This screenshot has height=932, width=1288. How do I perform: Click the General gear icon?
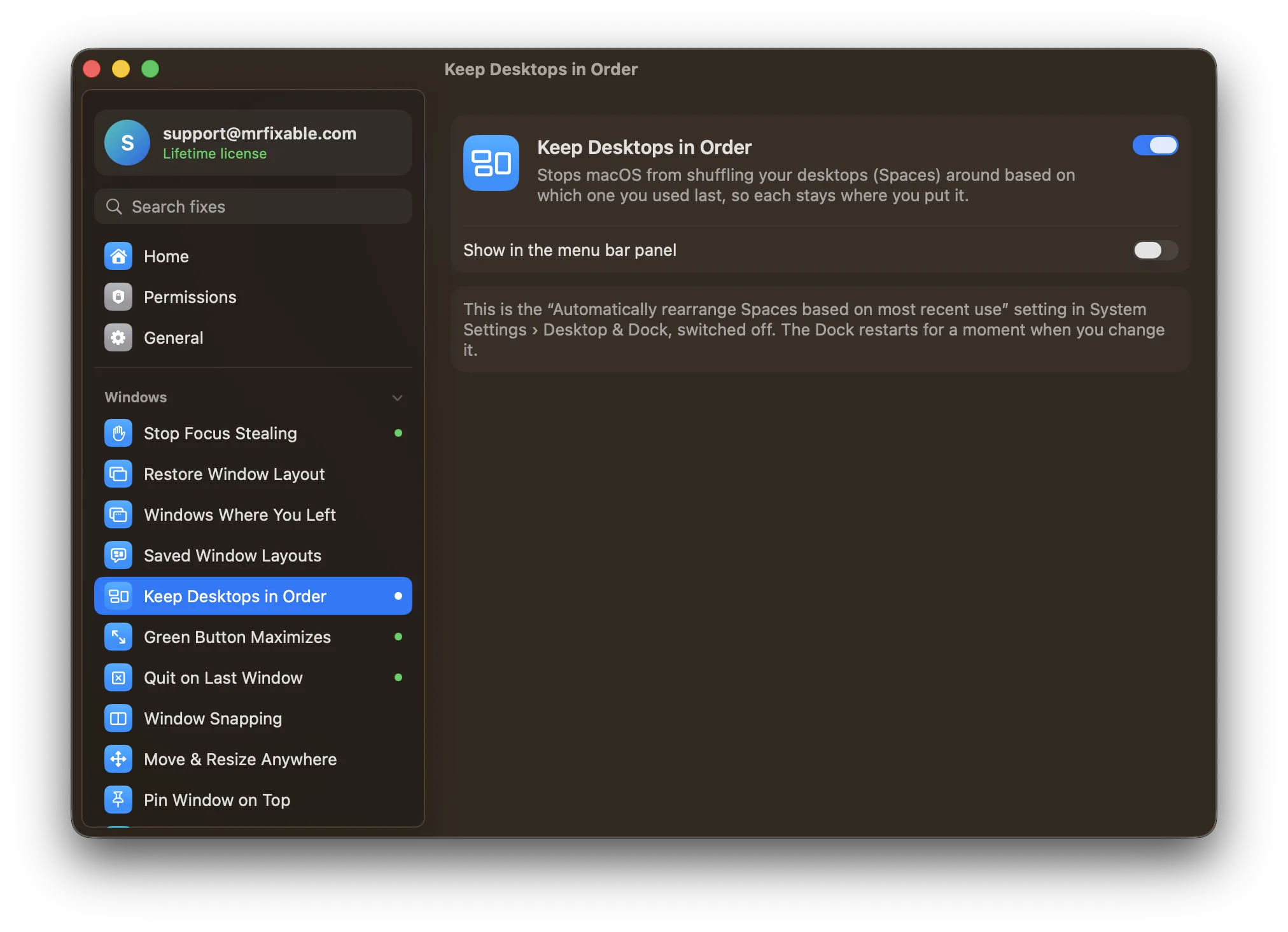coord(118,338)
